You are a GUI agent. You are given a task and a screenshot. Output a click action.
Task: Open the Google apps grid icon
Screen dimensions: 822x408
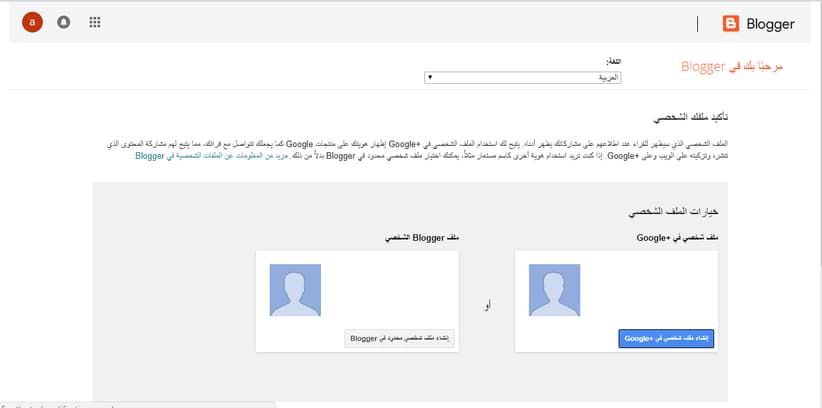click(95, 22)
